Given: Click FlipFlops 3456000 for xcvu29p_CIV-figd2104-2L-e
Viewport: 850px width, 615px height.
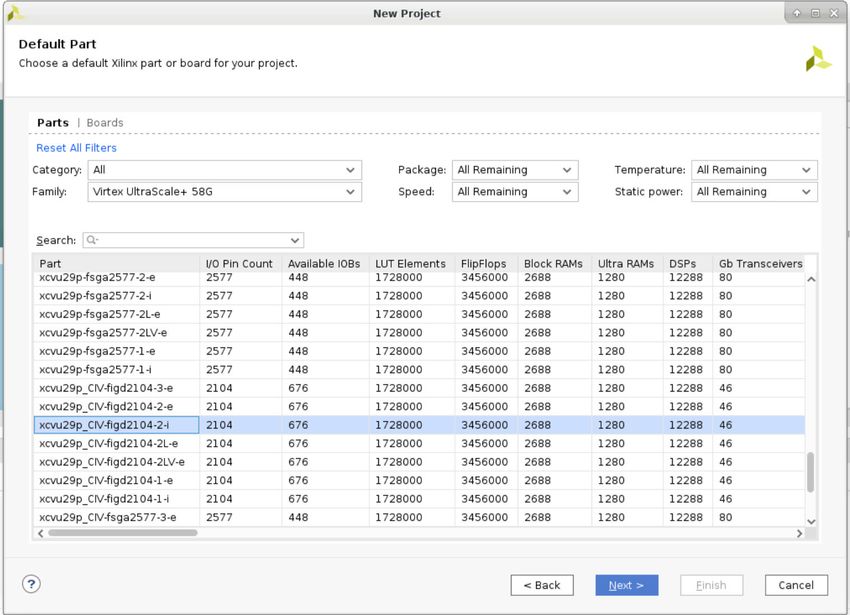Looking at the screenshot, I should (485, 443).
